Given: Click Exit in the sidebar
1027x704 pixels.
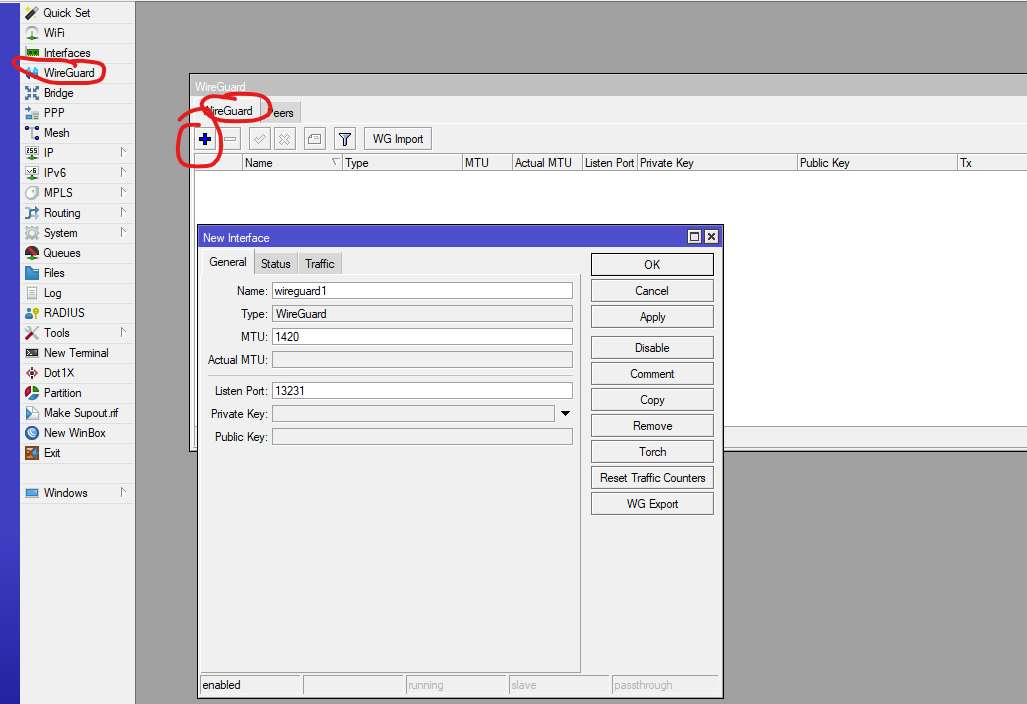Looking at the screenshot, I should (x=77, y=453).
